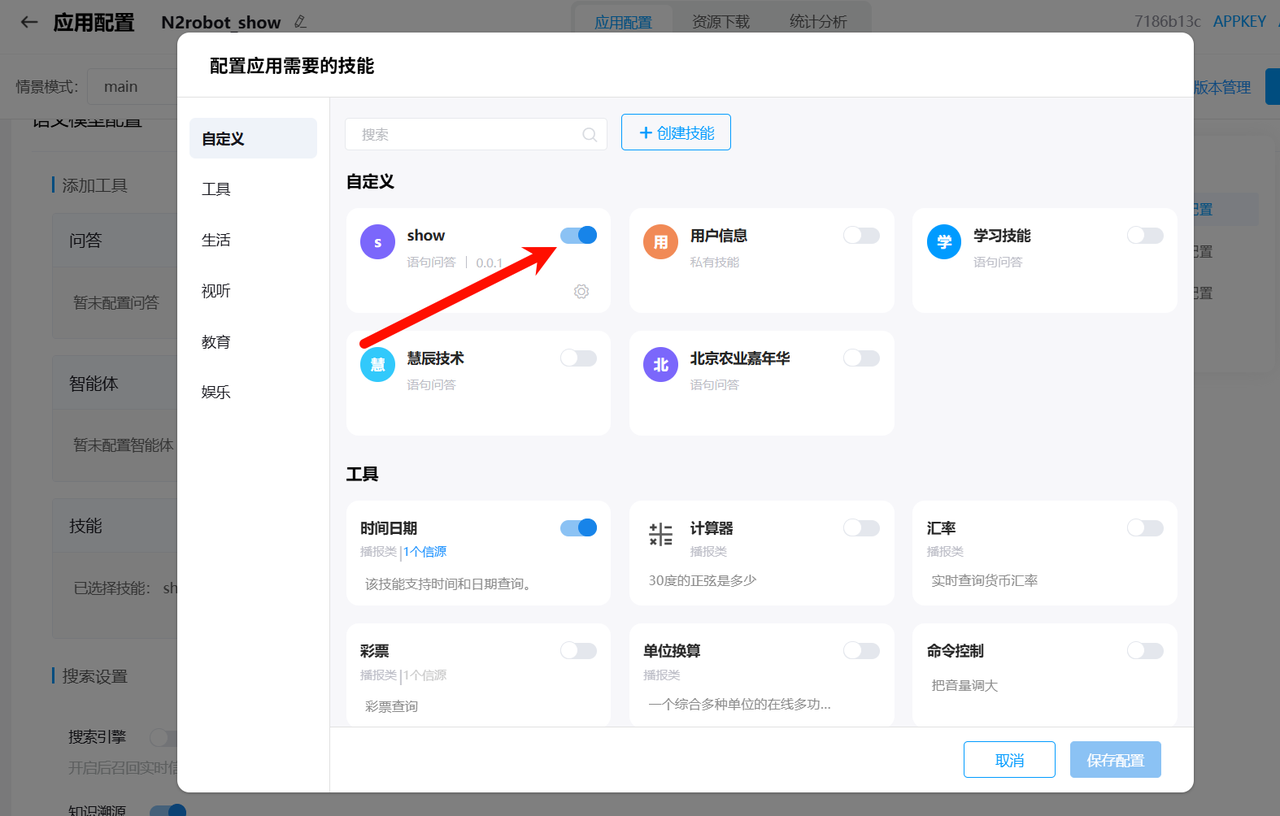The width and height of the screenshot is (1280, 816).
Task: Click the 1个信源 link under 时间日期
Action: coord(425,552)
